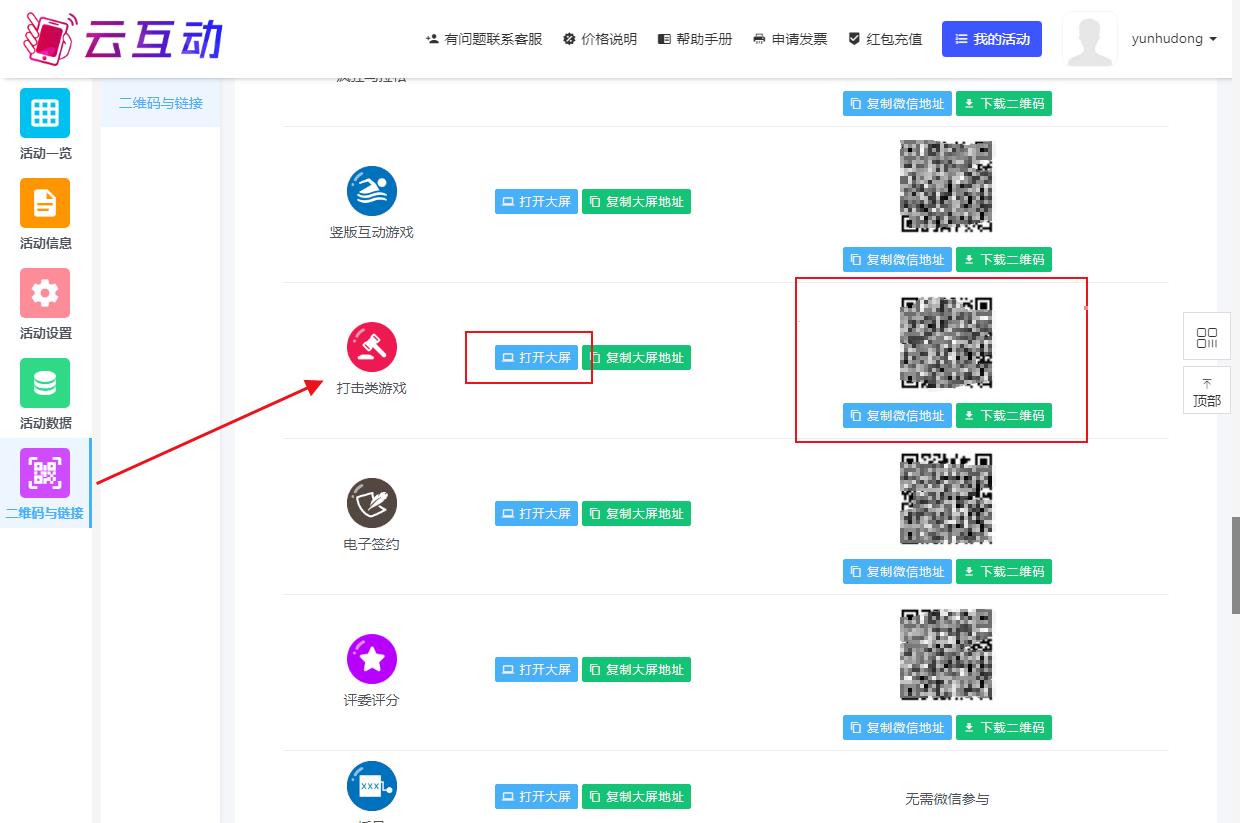Open 我的活动 button in the header
This screenshot has height=823, width=1240.
[x=992, y=39]
